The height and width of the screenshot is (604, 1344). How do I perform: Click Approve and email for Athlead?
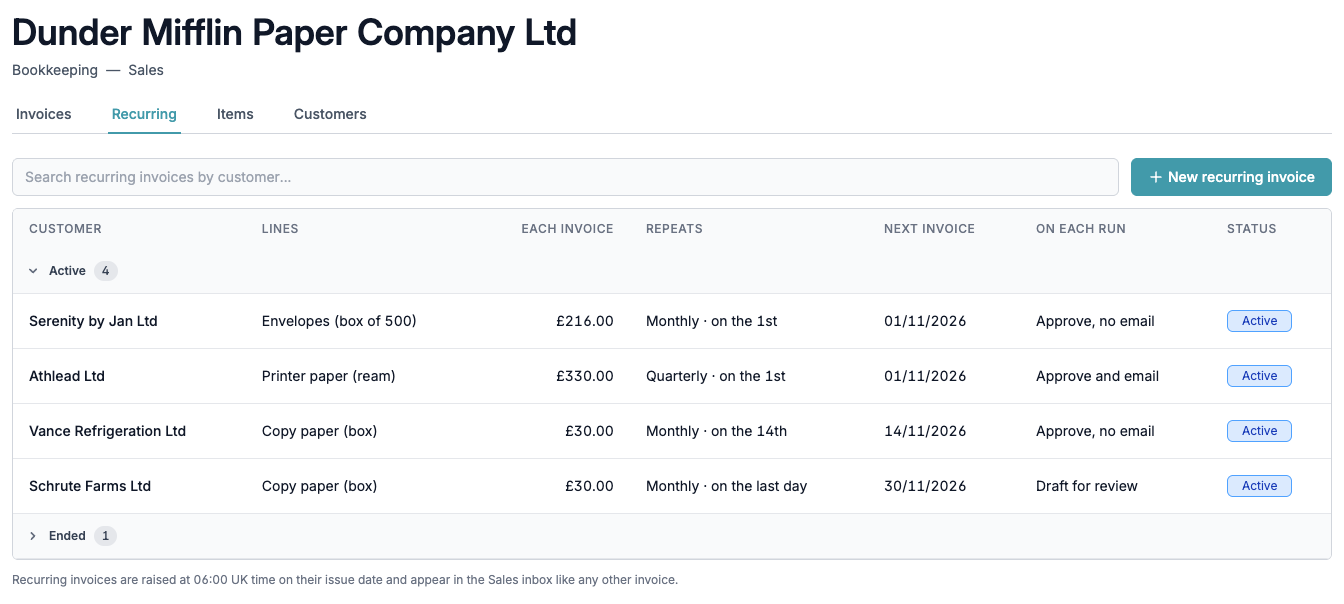[x=1097, y=376]
